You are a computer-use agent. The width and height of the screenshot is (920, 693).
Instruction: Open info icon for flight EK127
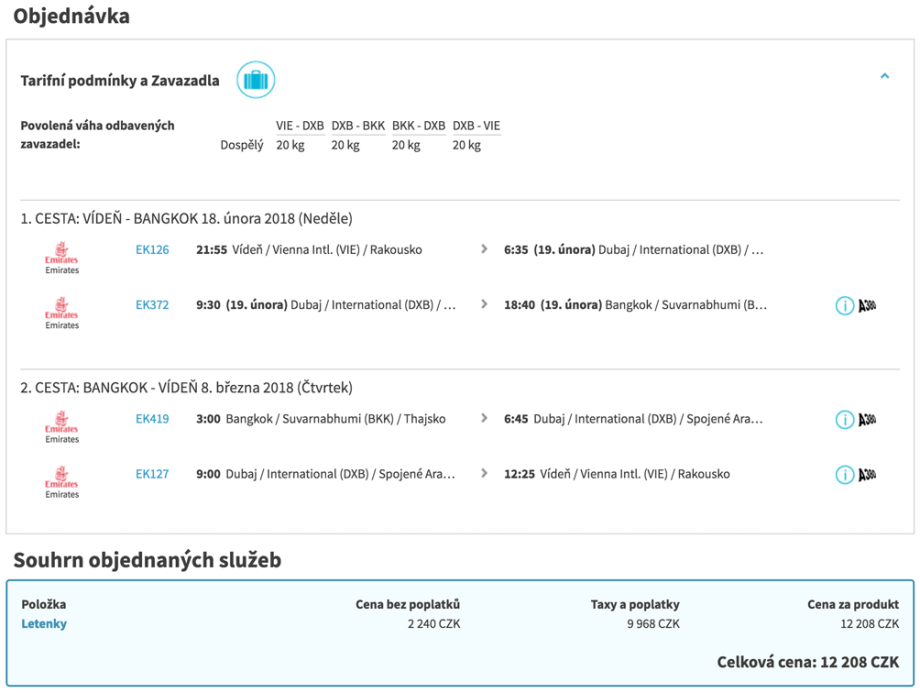pyautogui.click(x=845, y=474)
